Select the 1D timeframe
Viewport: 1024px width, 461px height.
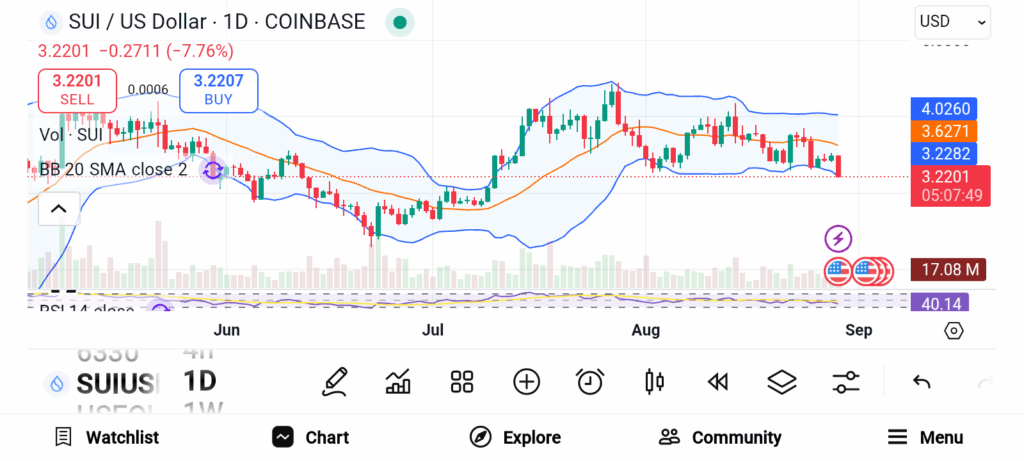click(x=200, y=381)
